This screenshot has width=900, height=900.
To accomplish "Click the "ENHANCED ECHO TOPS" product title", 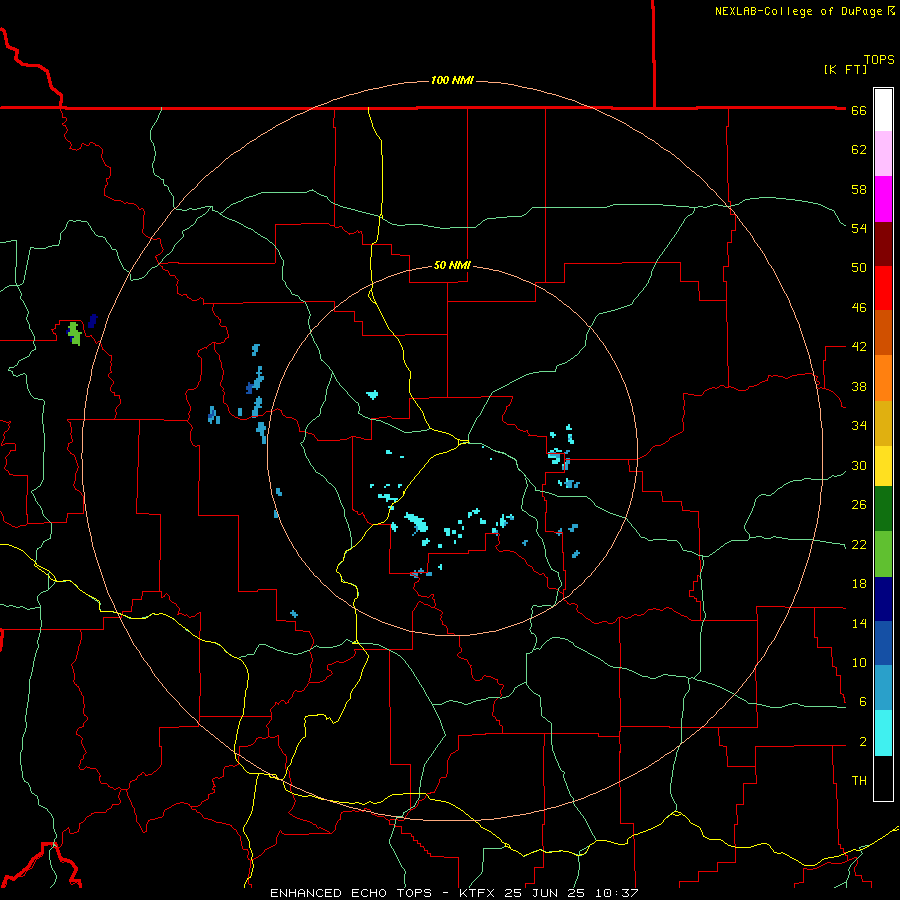I will pos(351,893).
